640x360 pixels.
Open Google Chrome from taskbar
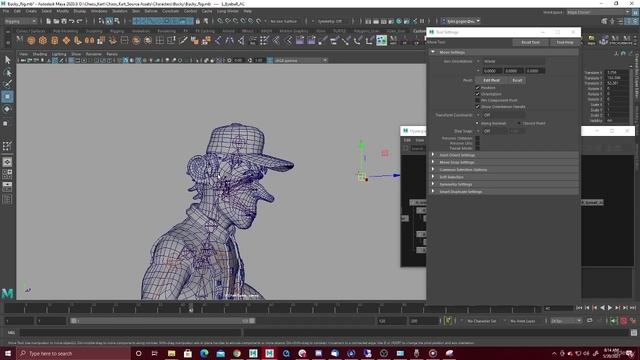[x=237, y=353]
